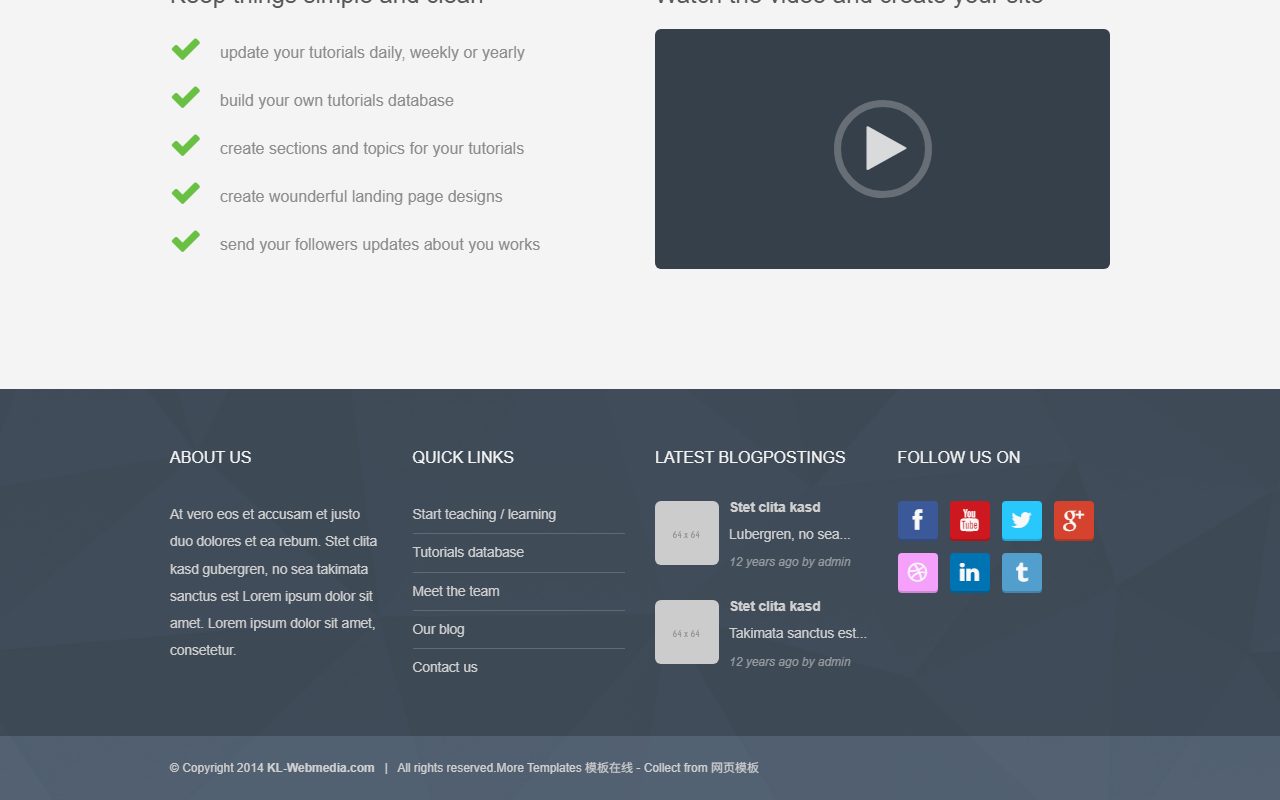Click checkmark beside 'update your tutorials daily'
Viewport: 1280px width, 800px height.
tap(185, 49)
